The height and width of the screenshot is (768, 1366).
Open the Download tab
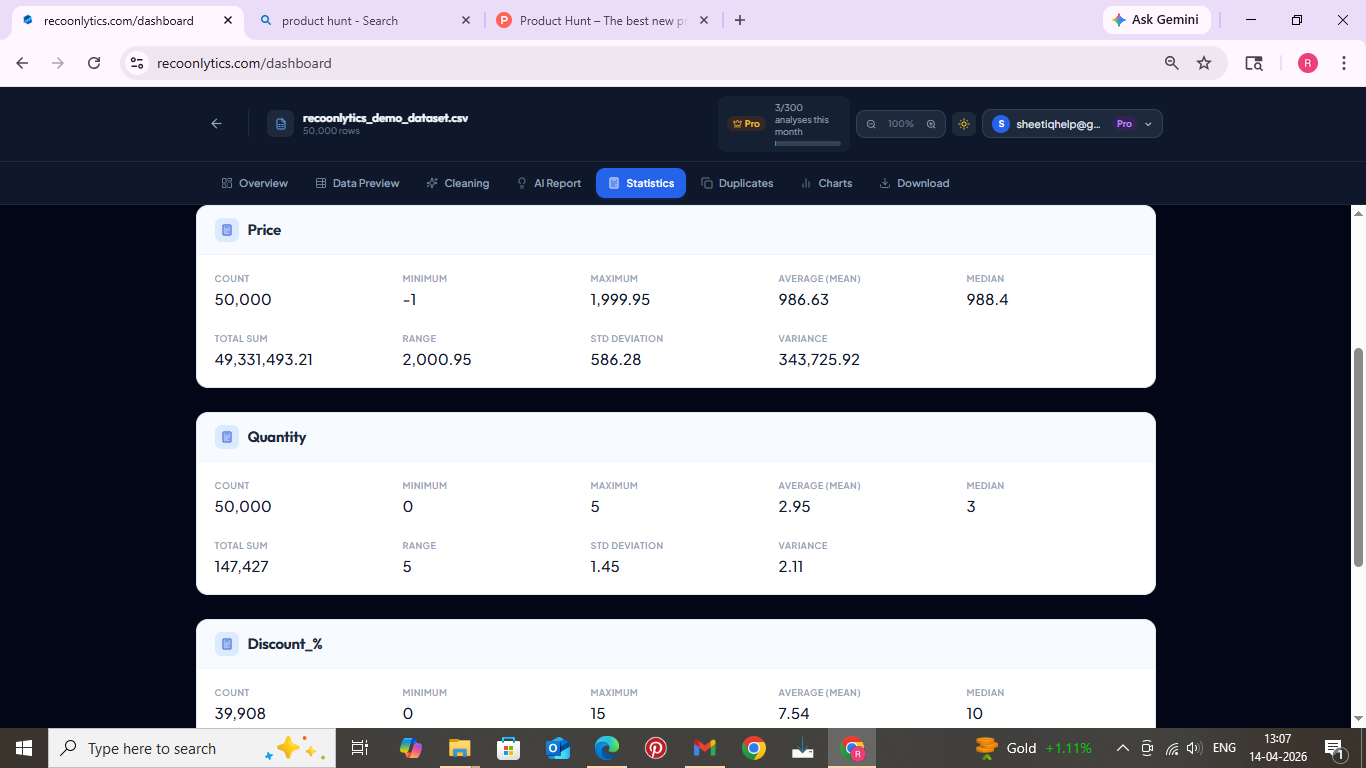point(914,183)
